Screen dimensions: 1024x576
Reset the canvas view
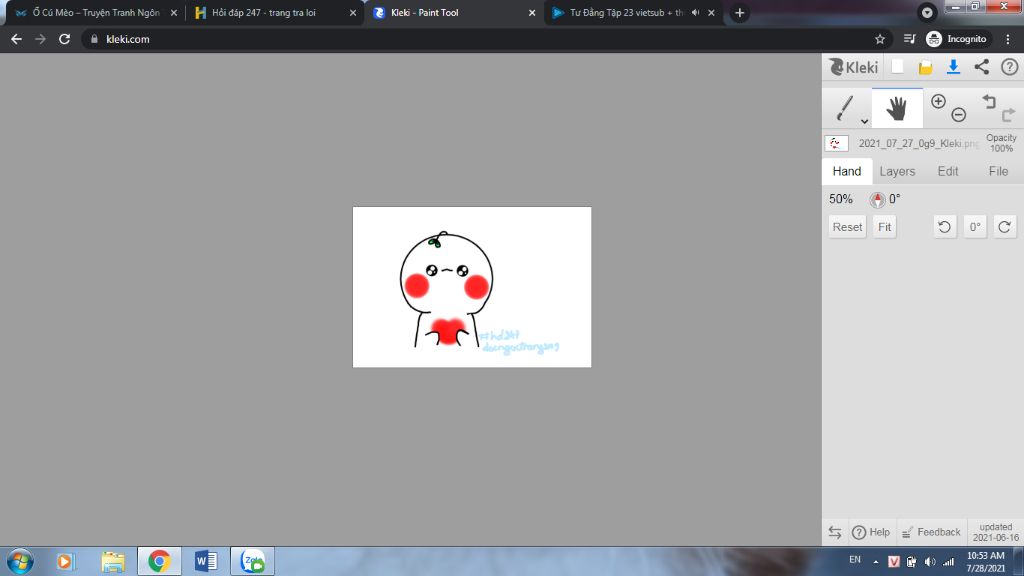847,227
